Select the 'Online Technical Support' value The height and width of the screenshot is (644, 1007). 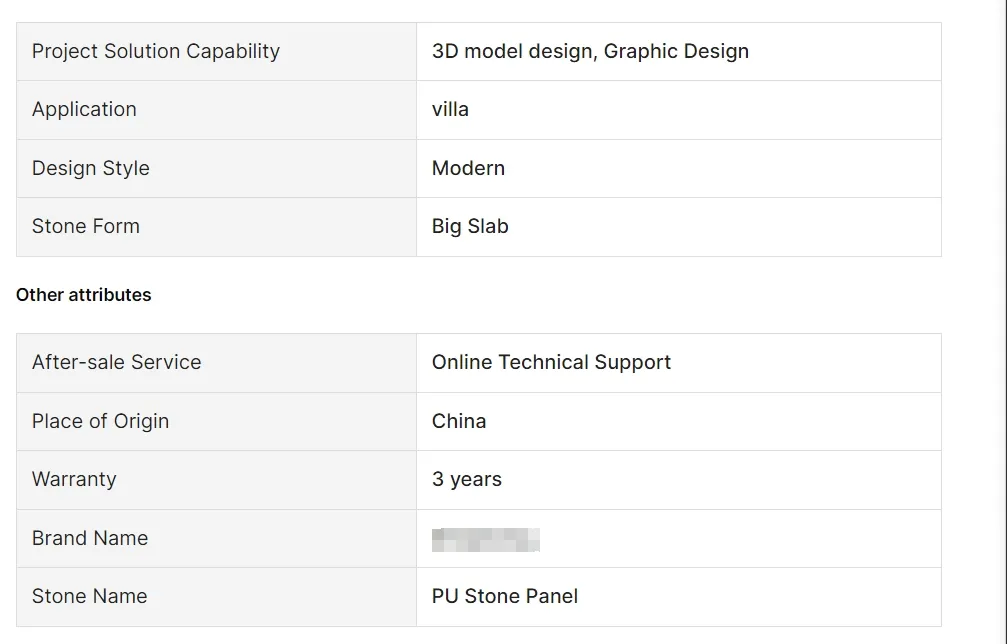551,362
